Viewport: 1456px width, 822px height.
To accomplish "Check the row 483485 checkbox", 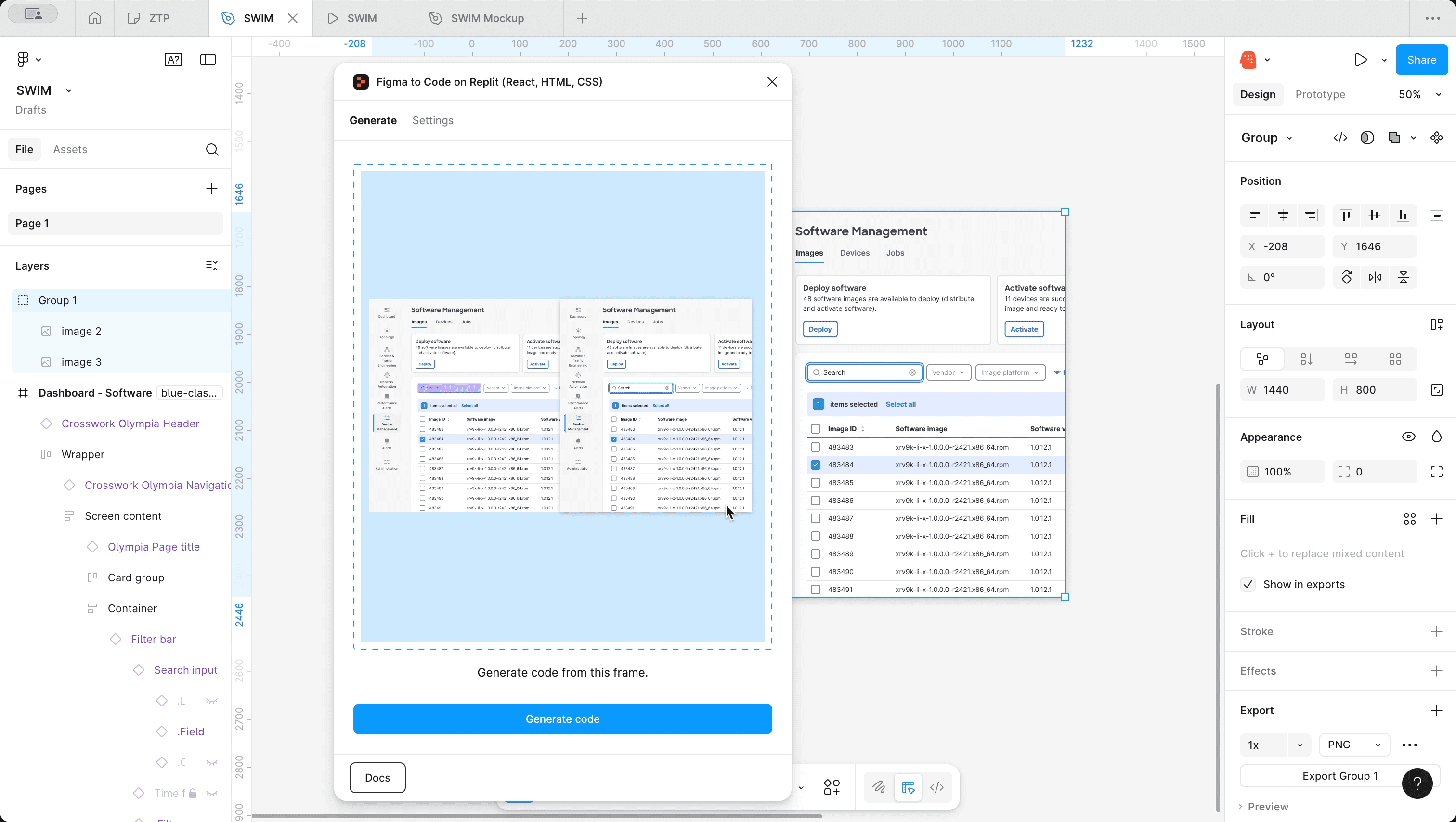I will pyautogui.click(x=815, y=482).
